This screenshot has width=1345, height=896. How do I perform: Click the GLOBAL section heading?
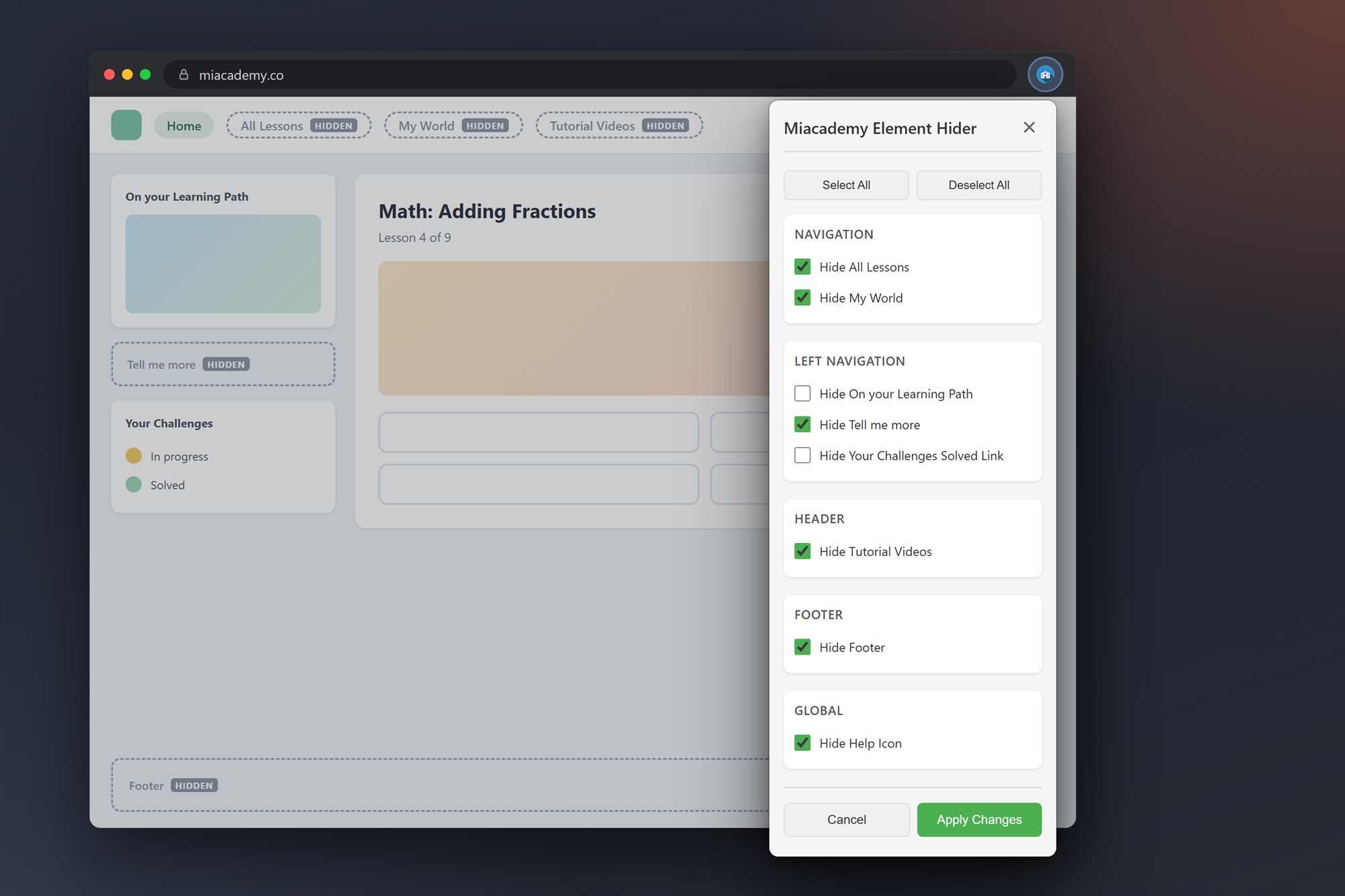[818, 710]
